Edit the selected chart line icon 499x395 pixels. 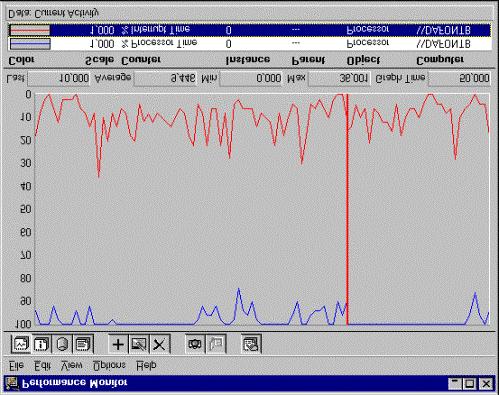[139, 344]
